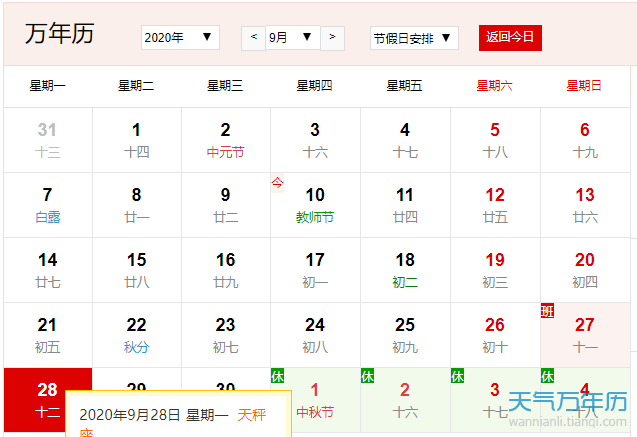The image size is (637, 437).
Task: Select September 9 廿二
Action: [x=226, y=205]
